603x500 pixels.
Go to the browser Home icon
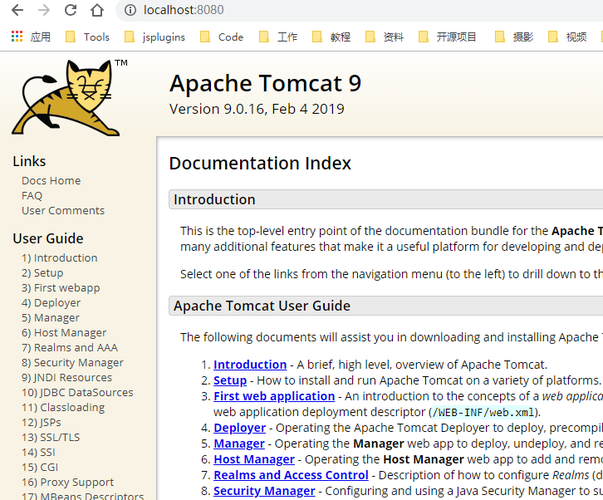(97, 10)
